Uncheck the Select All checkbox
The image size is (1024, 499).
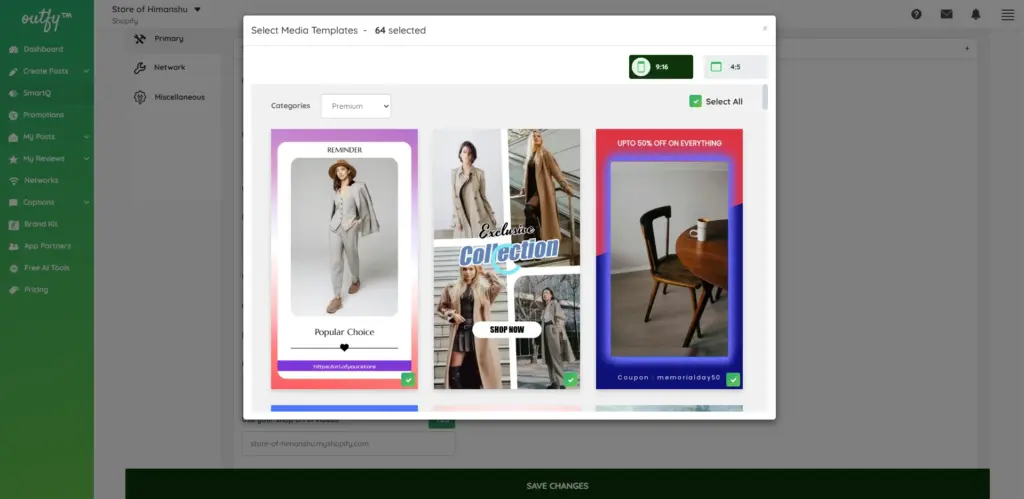695,101
